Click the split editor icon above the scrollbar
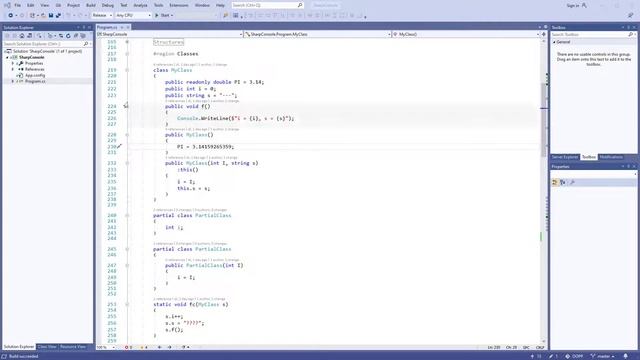 click(x=543, y=34)
